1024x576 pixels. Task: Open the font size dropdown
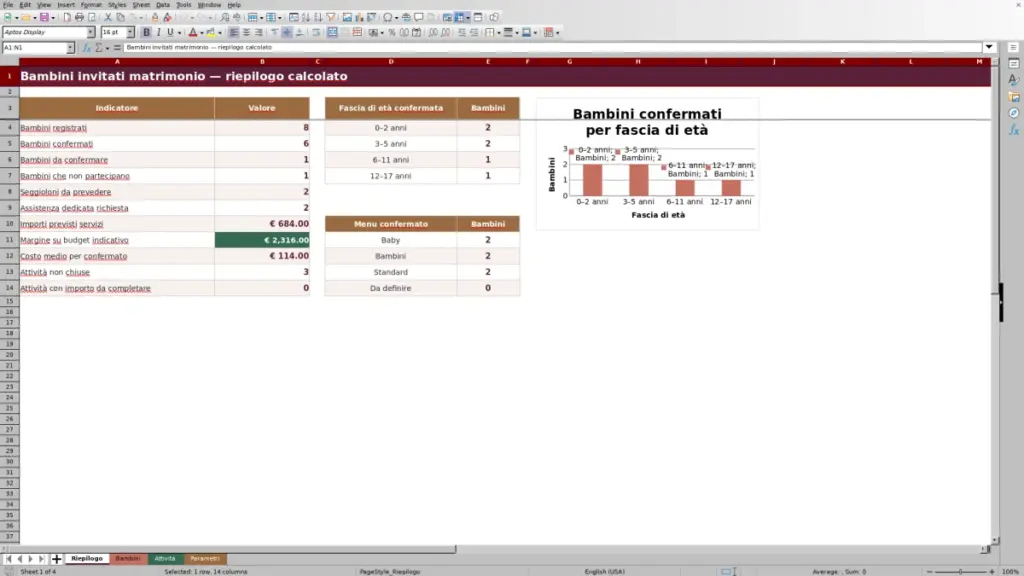(x=130, y=32)
